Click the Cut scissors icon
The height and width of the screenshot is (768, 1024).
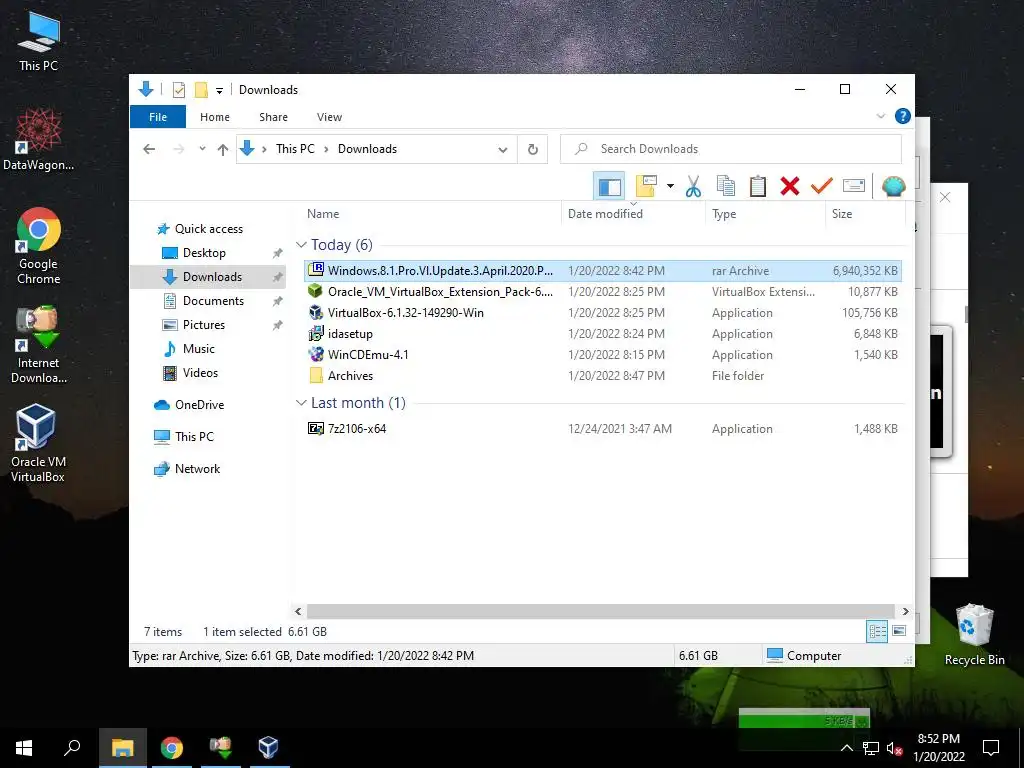tap(693, 186)
